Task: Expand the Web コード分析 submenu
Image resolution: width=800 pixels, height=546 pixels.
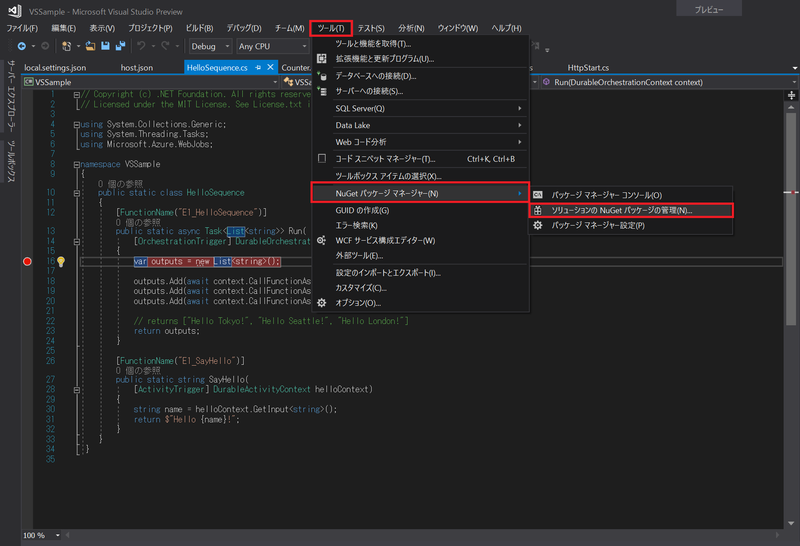Action: [420, 142]
